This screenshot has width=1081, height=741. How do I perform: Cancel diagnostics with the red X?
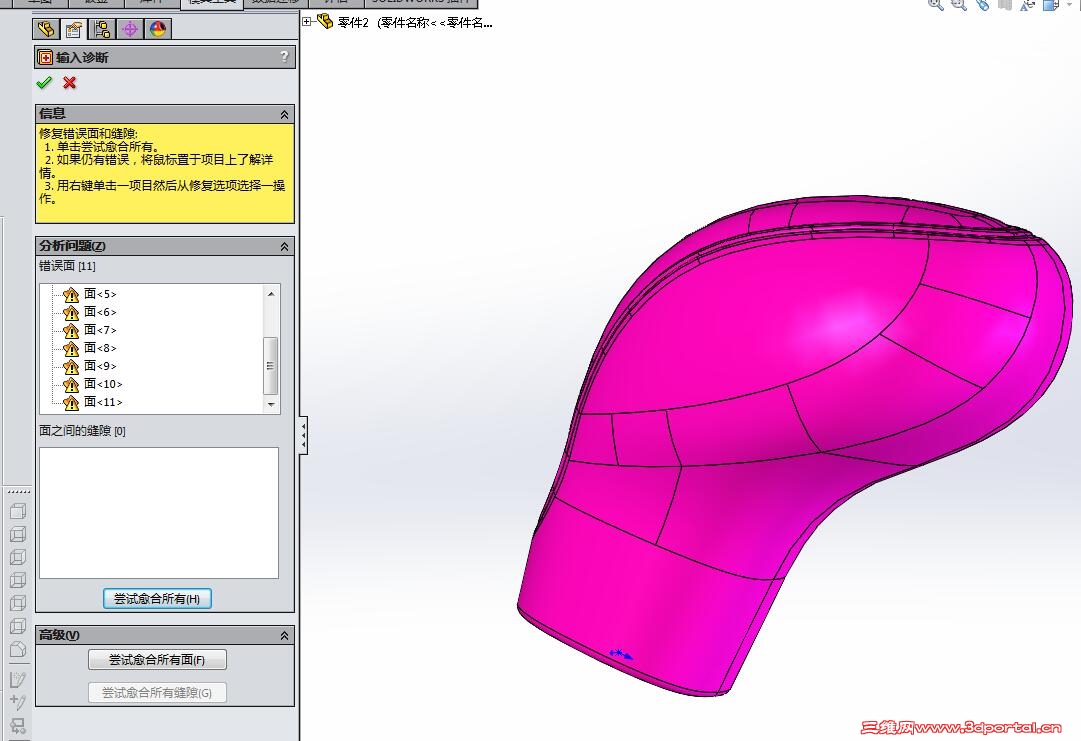point(69,83)
